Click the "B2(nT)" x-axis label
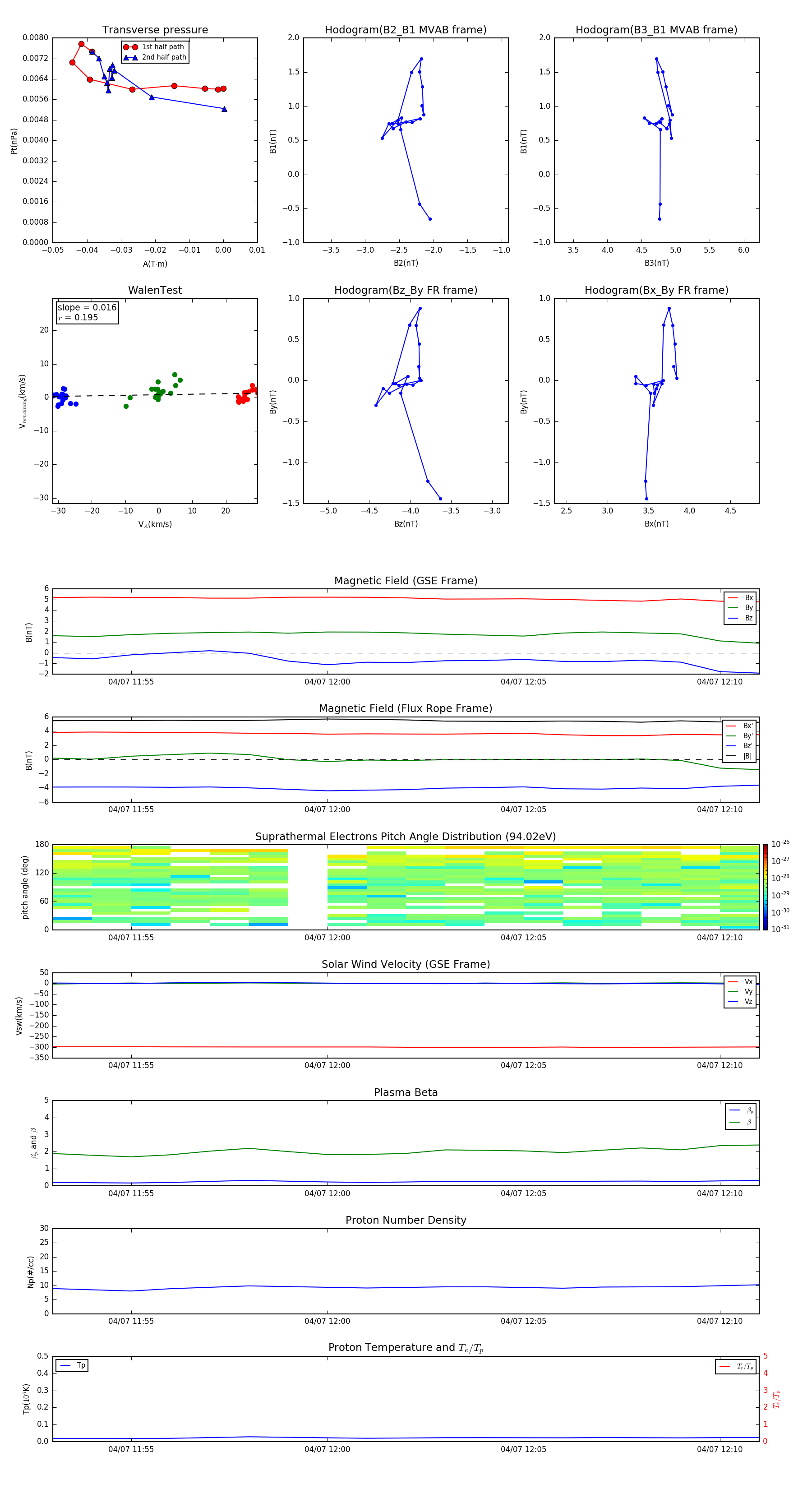 [x=406, y=263]
